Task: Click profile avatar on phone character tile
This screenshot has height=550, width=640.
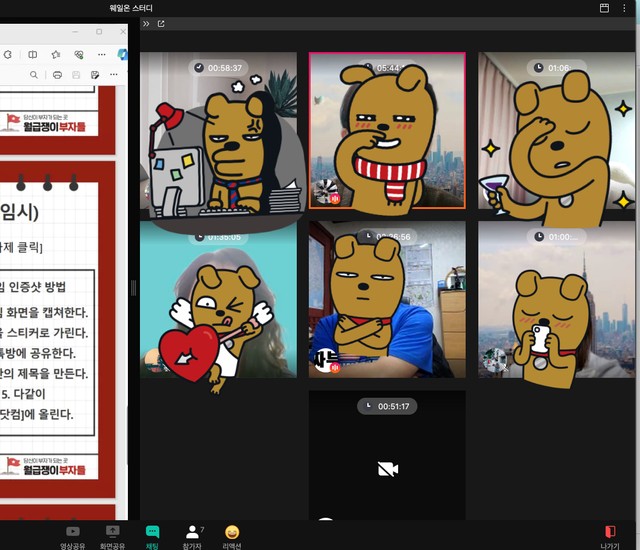Action: tap(494, 359)
